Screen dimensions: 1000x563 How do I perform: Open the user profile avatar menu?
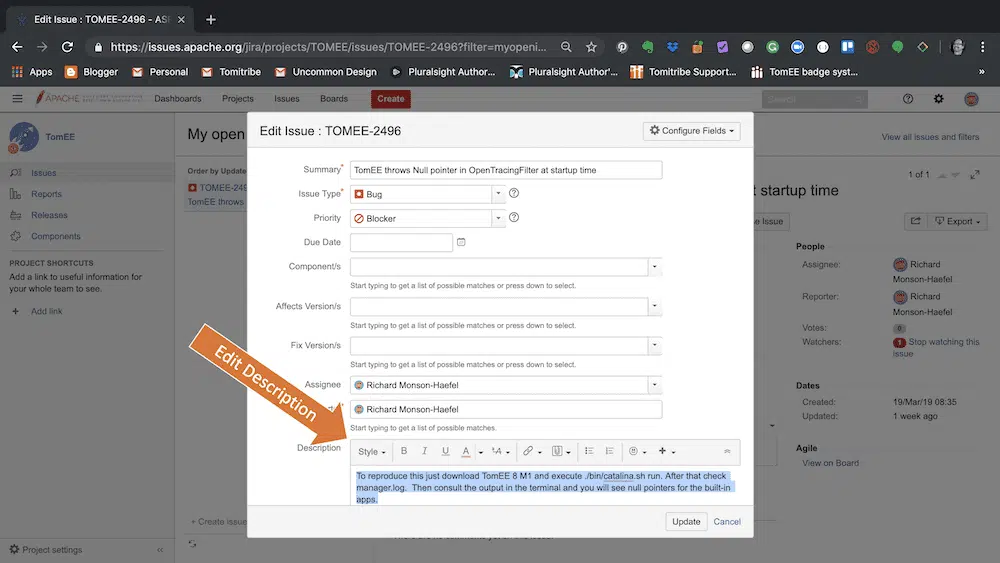[x=971, y=99]
